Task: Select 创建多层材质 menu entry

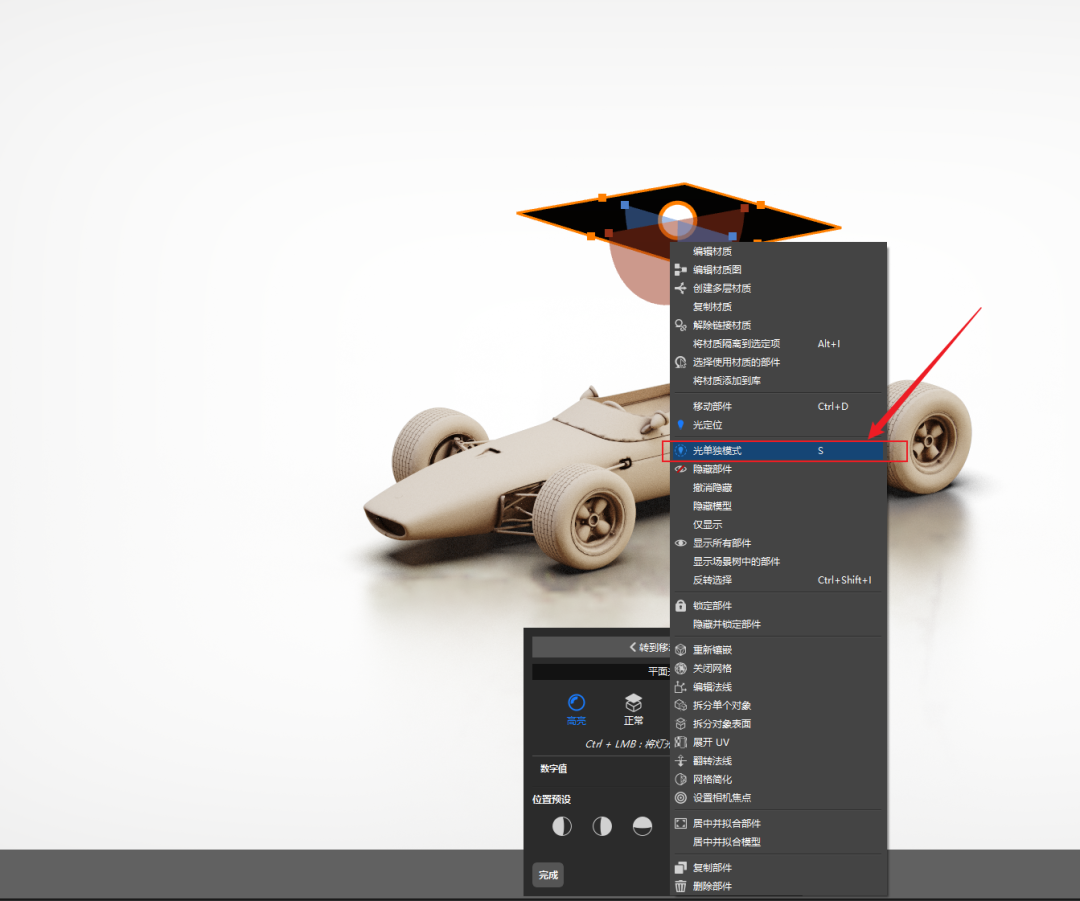Action: 778,289
